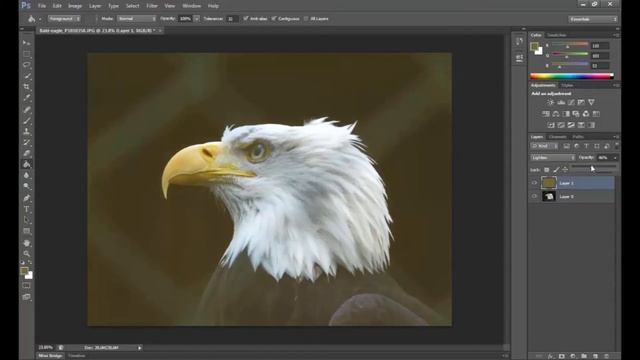The width and height of the screenshot is (640, 360).
Task: Open the status bar info arrow
Action: (140, 348)
